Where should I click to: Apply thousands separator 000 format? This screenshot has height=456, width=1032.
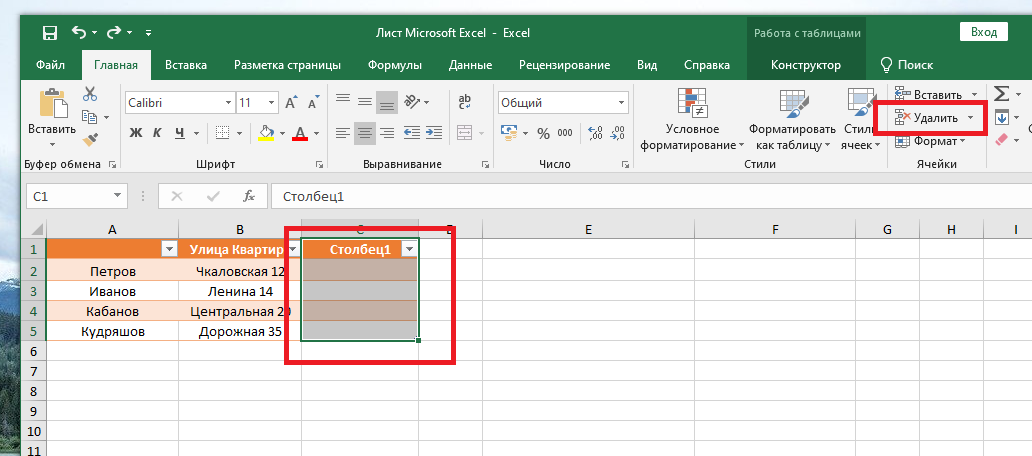pyautogui.click(x=565, y=133)
